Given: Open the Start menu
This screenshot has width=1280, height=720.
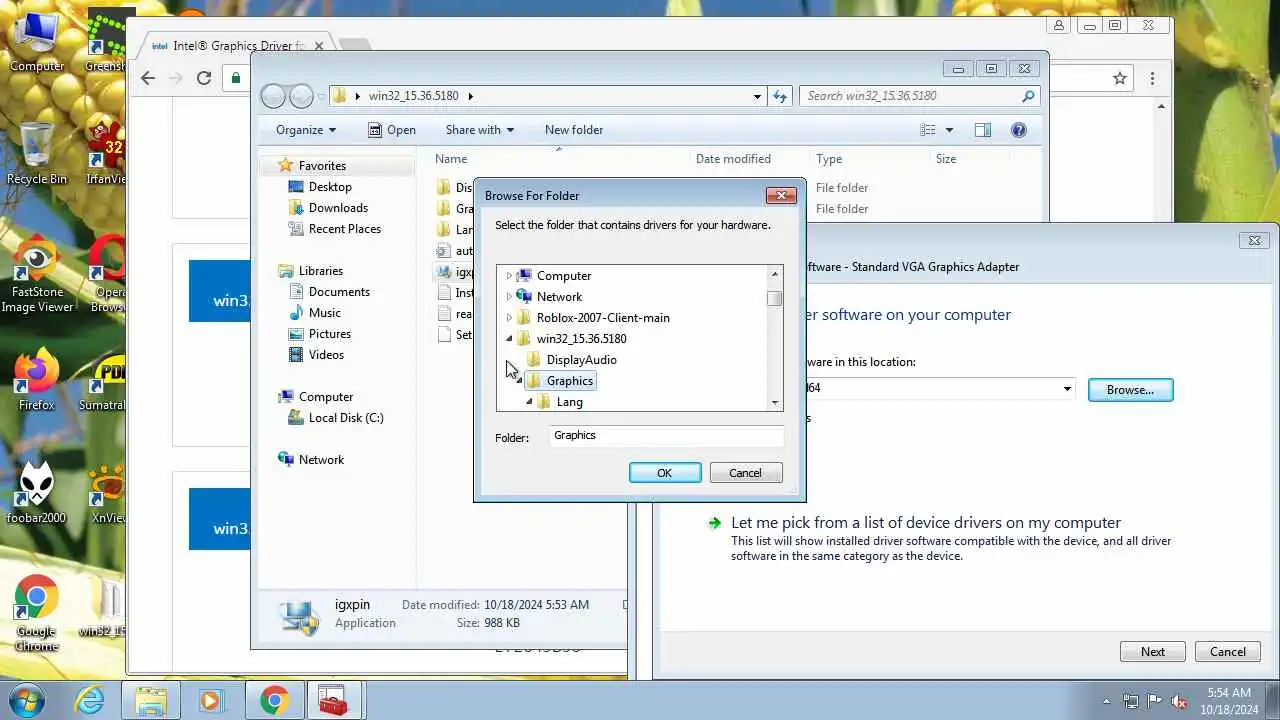Looking at the screenshot, I should 27,699.
